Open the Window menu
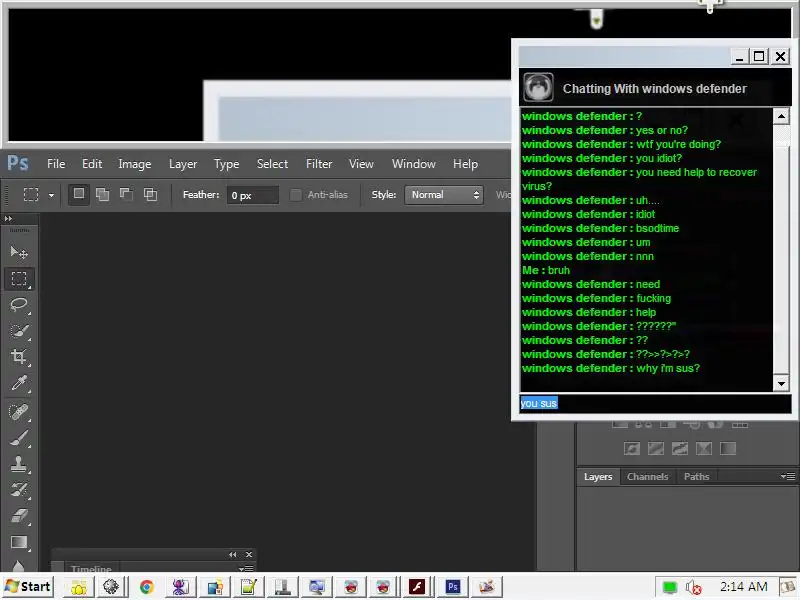 point(414,164)
